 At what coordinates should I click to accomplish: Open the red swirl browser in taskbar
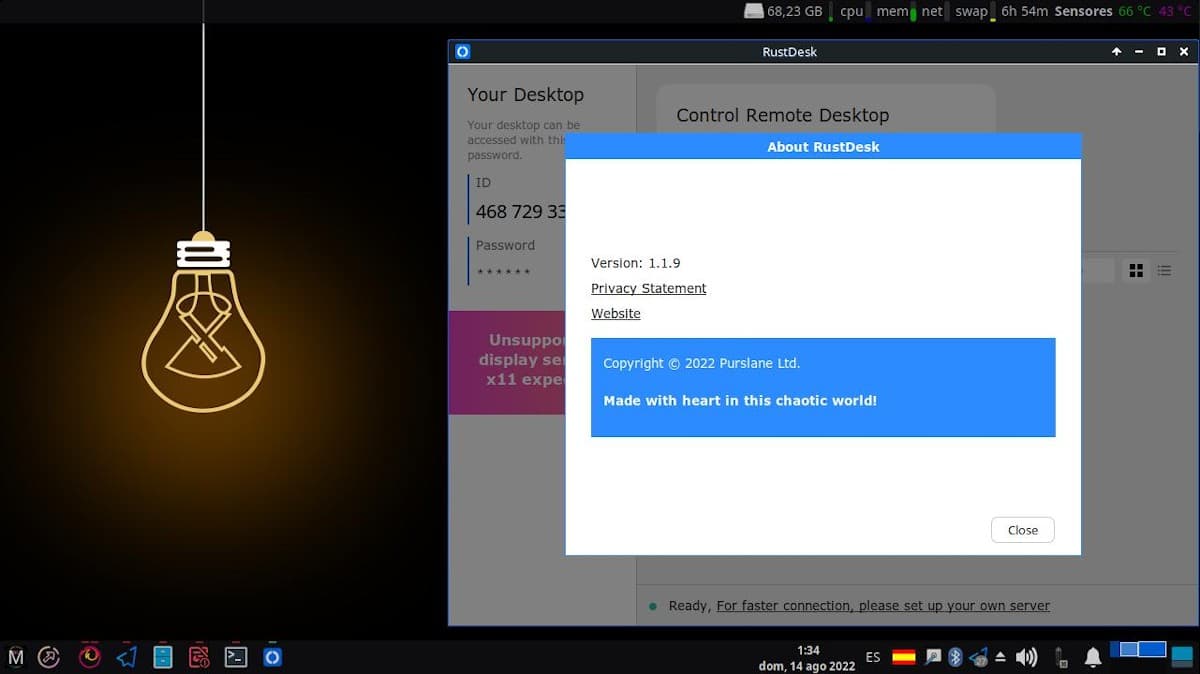point(90,657)
